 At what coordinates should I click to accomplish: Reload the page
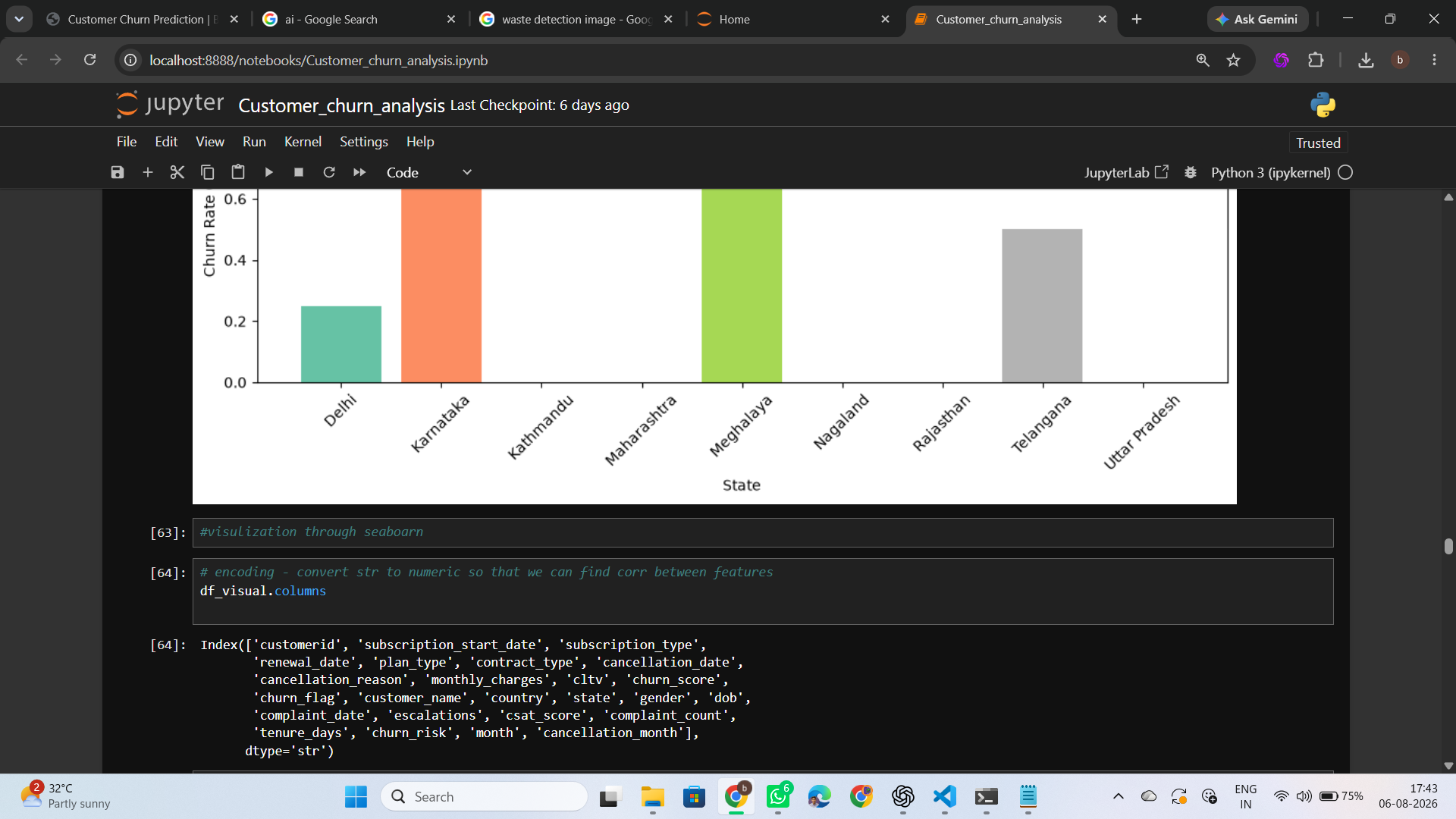coord(89,60)
